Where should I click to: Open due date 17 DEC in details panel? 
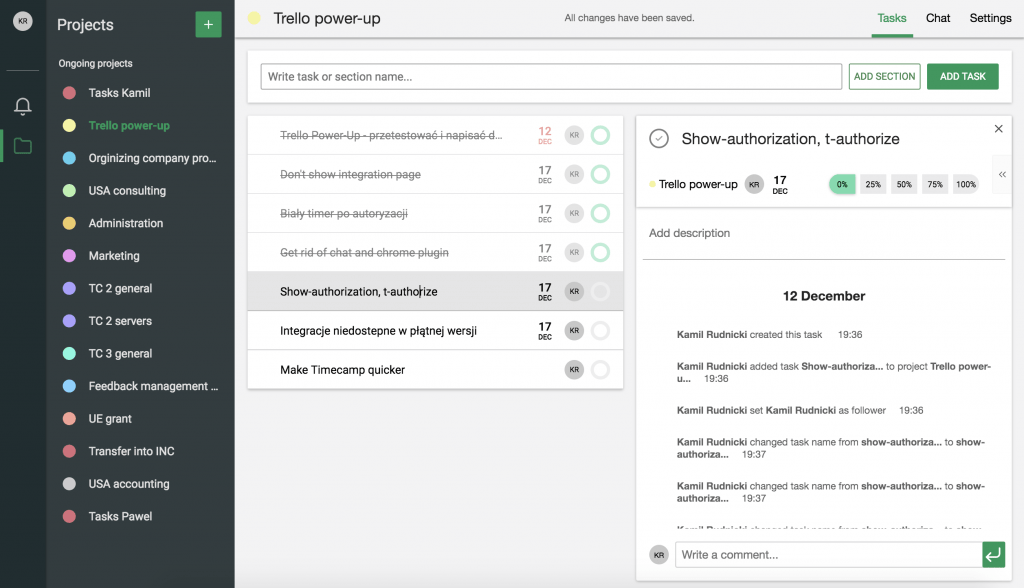point(780,184)
